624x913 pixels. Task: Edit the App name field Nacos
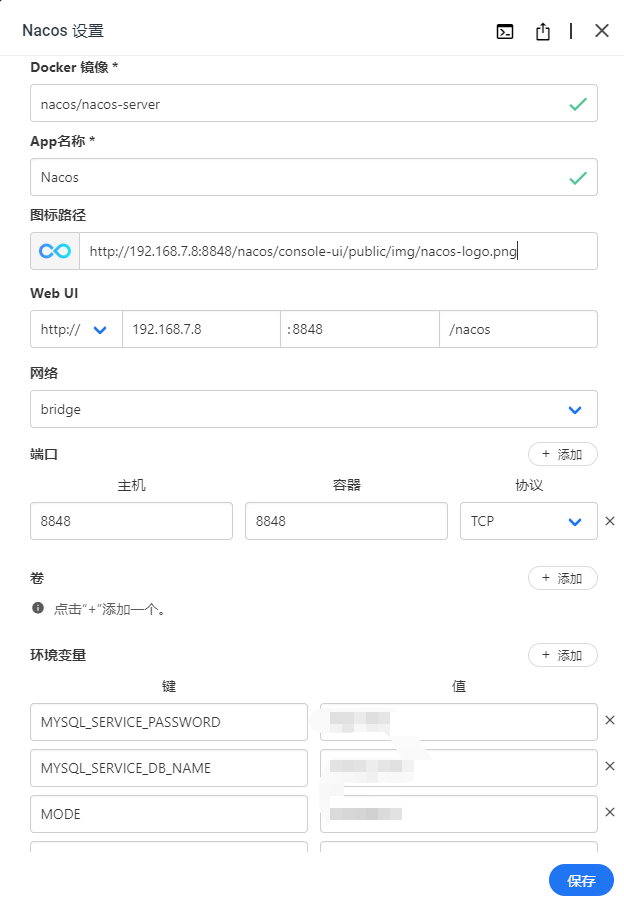pyautogui.click(x=314, y=177)
